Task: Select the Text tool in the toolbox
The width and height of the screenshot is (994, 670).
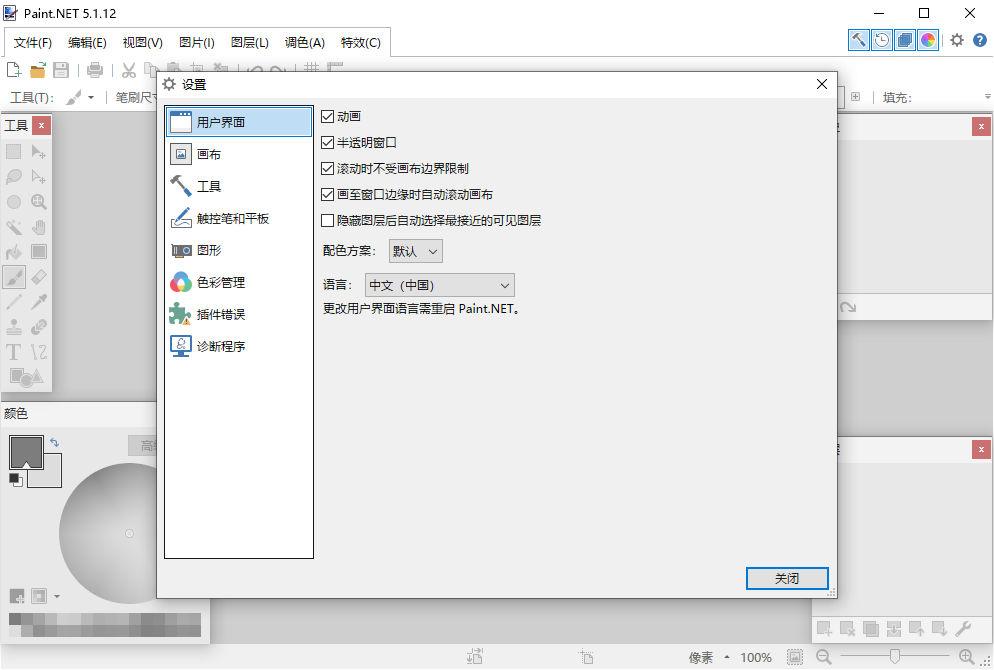Action: click(13, 351)
